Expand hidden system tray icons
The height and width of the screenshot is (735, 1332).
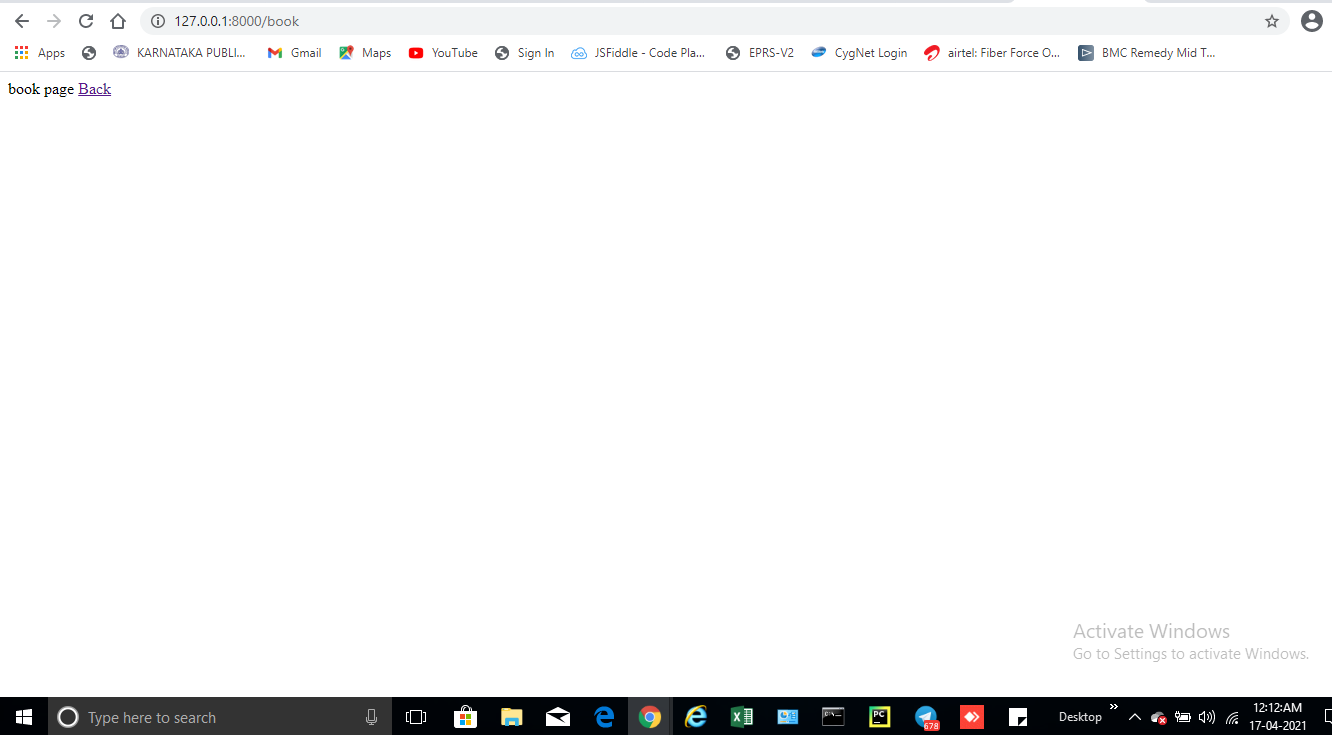(x=1134, y=716)
